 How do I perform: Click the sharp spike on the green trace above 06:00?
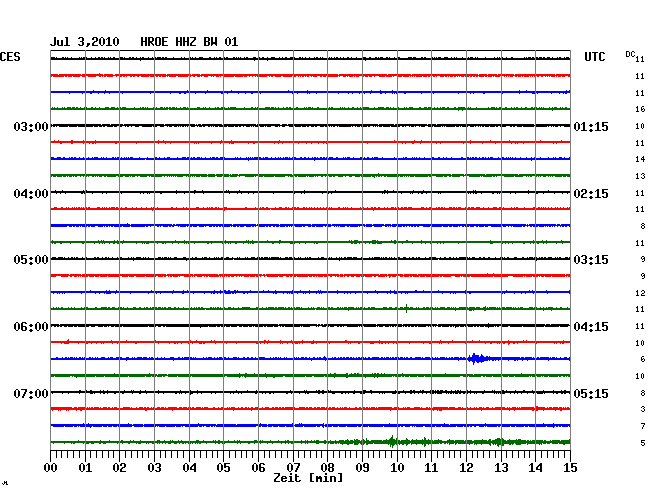[x=407, y=308]
